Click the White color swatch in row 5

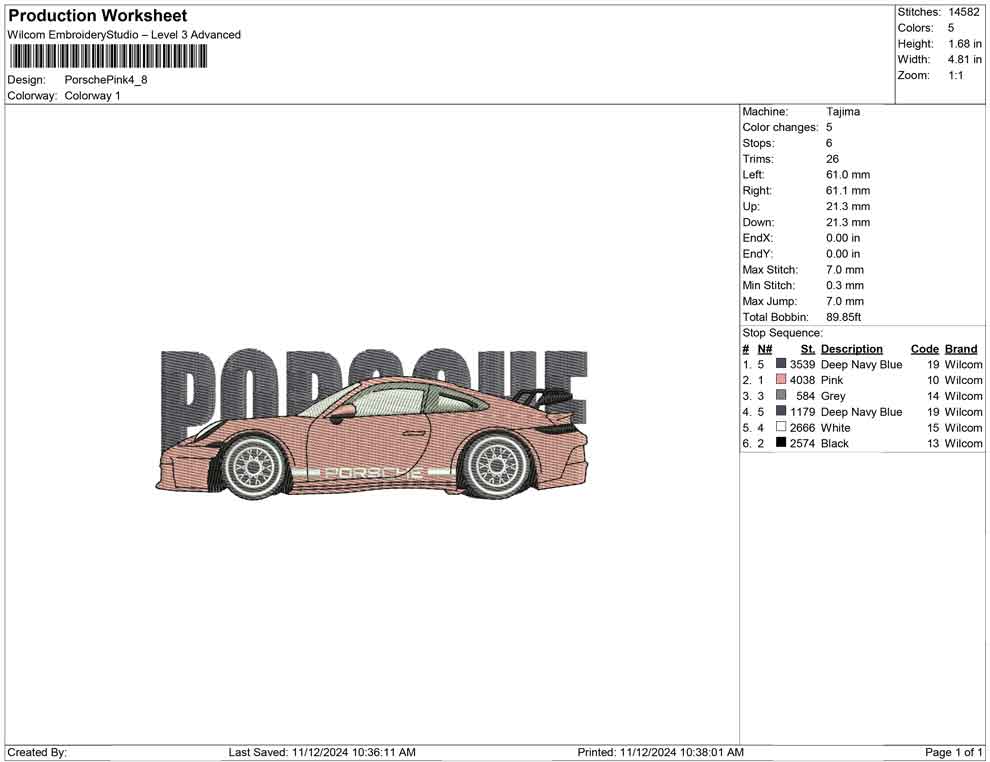pyautogui.click(x=780, y=427)
